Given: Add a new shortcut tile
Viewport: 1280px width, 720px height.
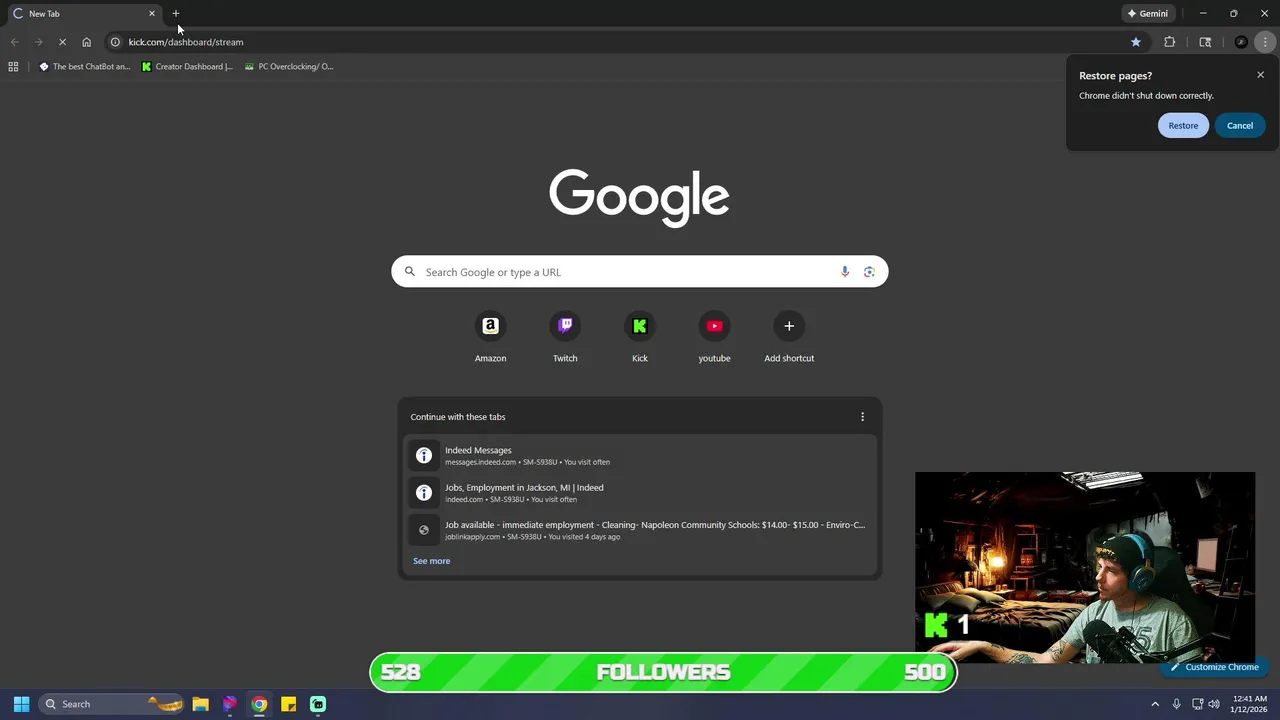Looking at the screenshot, I should 789,337.
